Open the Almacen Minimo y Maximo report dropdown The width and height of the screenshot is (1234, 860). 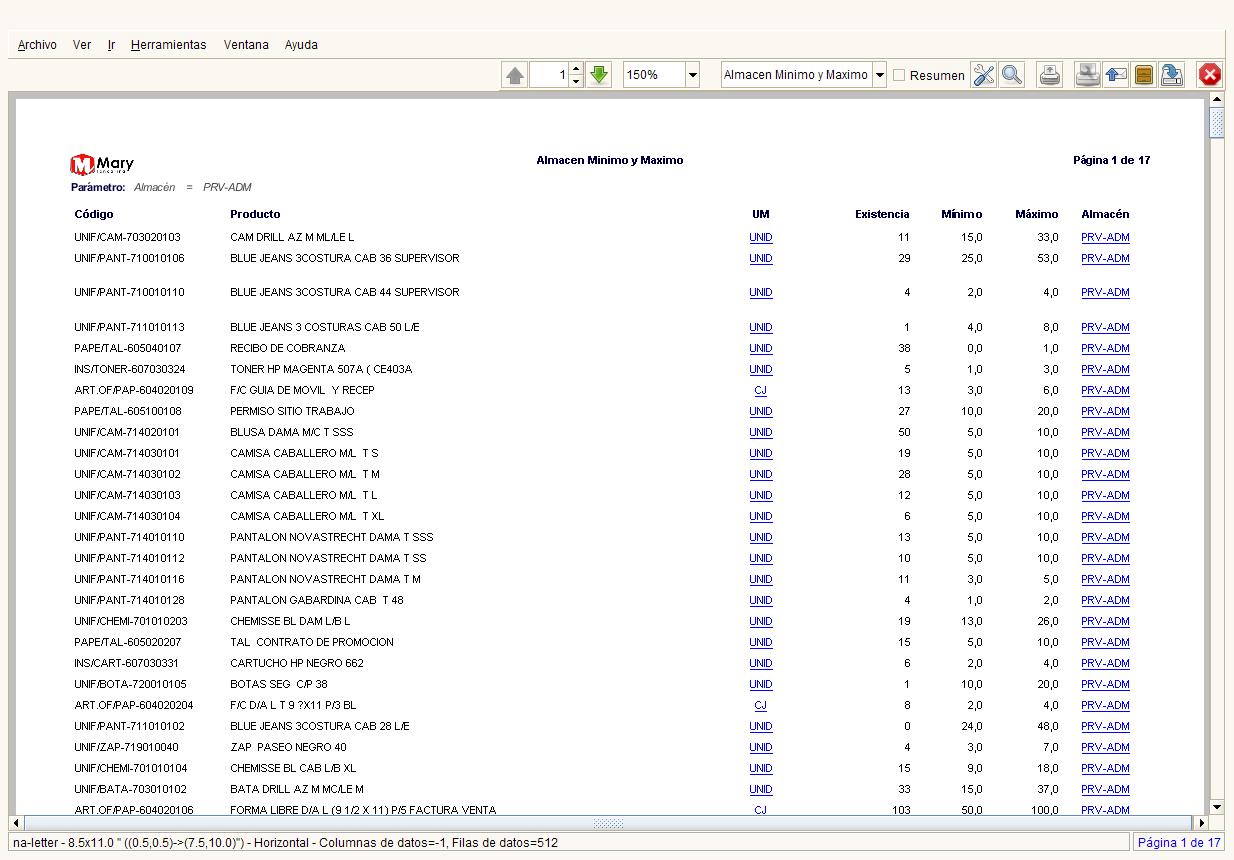(x=879, y=75)
